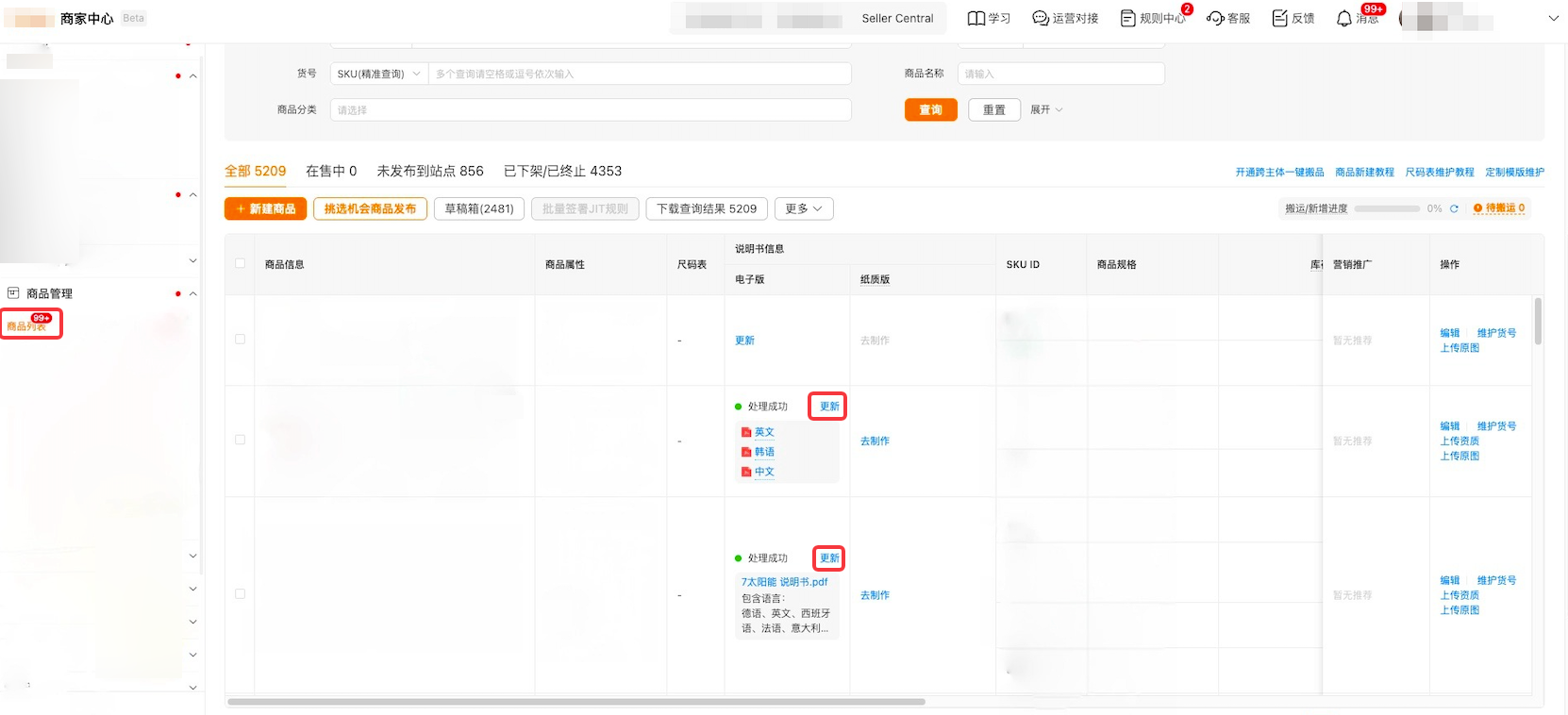
Task: Expand the 更多 actions dropdown
Action: tap(803, 208)
